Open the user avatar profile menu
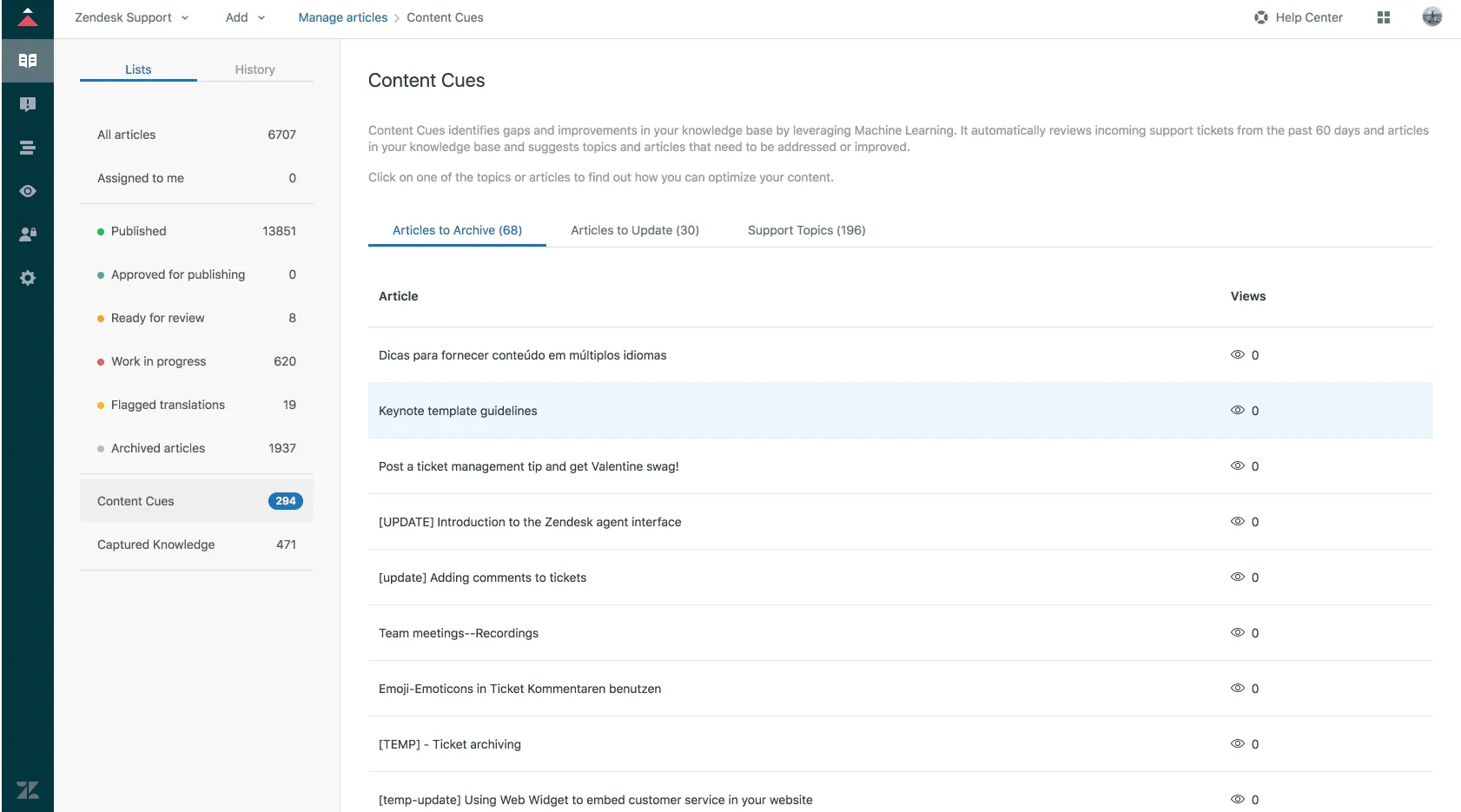The image size is (1461, 812). 1431,17
